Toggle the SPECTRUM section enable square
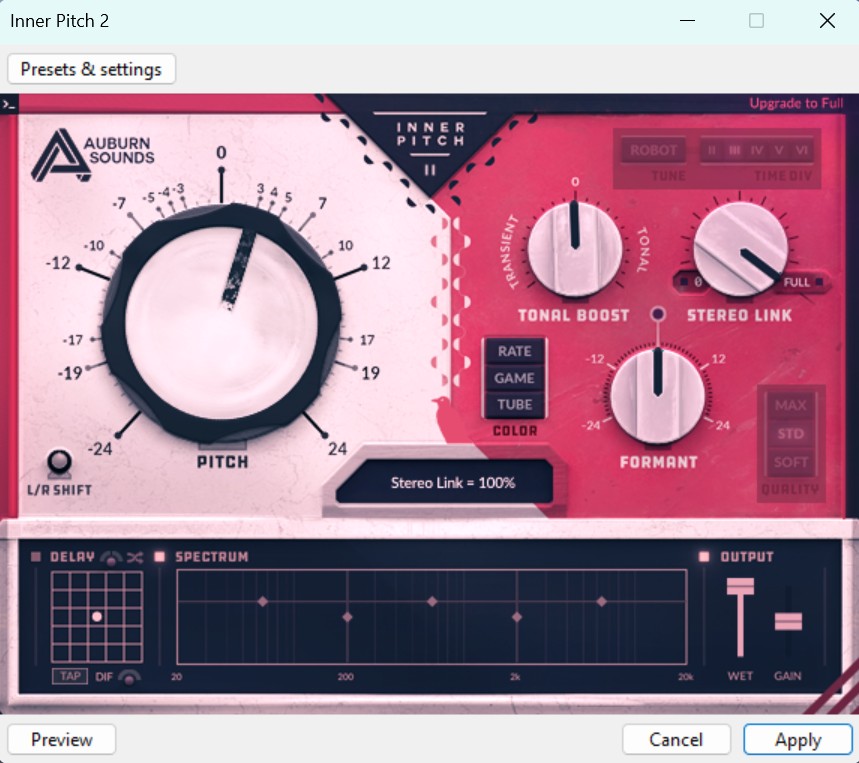The height and width of the screenshot is (763, 859). pos(159,557)
